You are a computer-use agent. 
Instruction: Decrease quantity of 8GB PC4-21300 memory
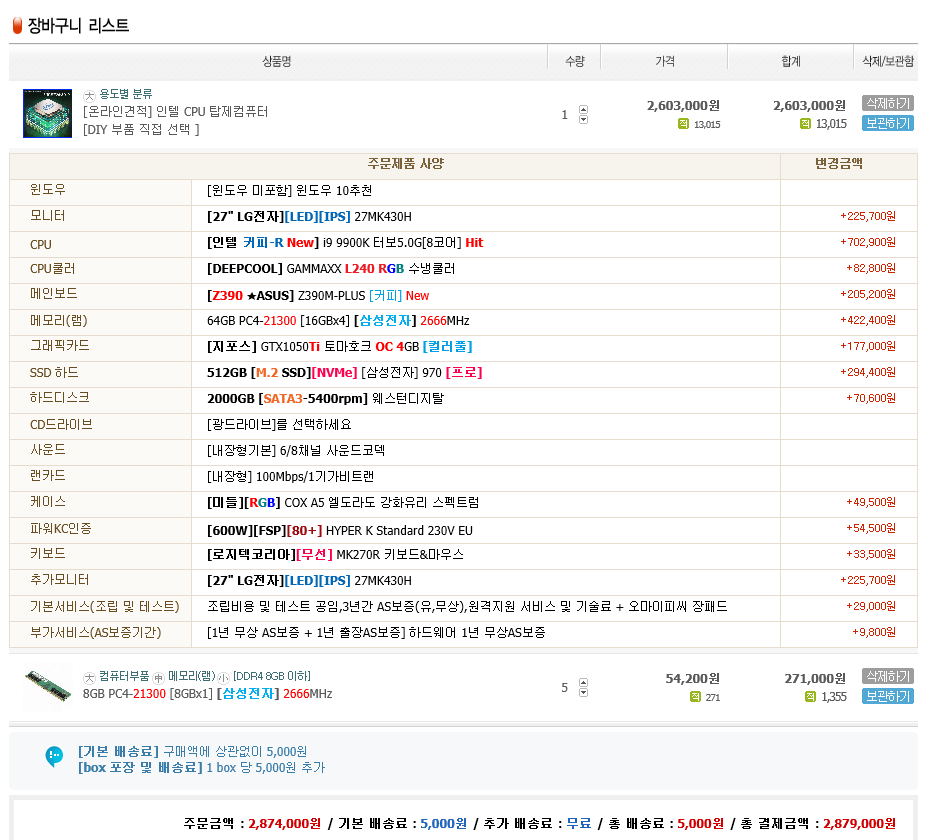click(583, 693)
